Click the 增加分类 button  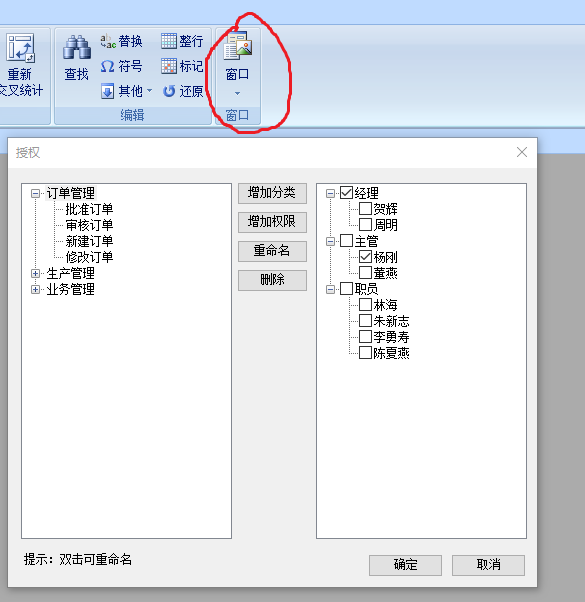pos(272,193)
